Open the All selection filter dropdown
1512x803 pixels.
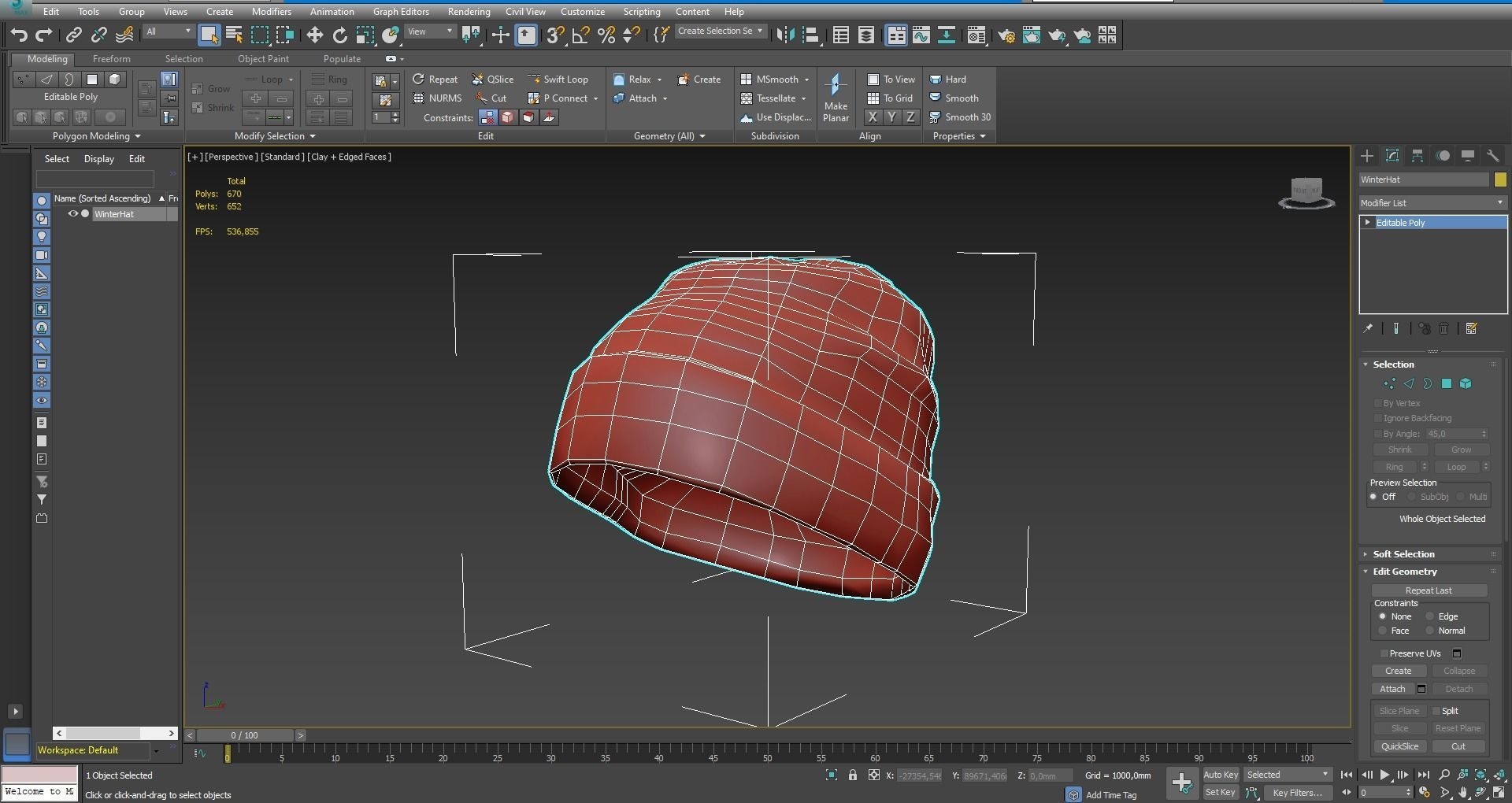[168, 32]
